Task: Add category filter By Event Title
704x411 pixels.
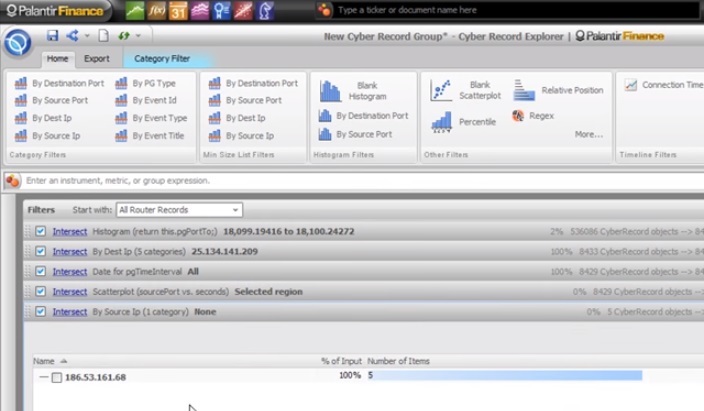Action: pyautogui.click(x=149, y=136)
